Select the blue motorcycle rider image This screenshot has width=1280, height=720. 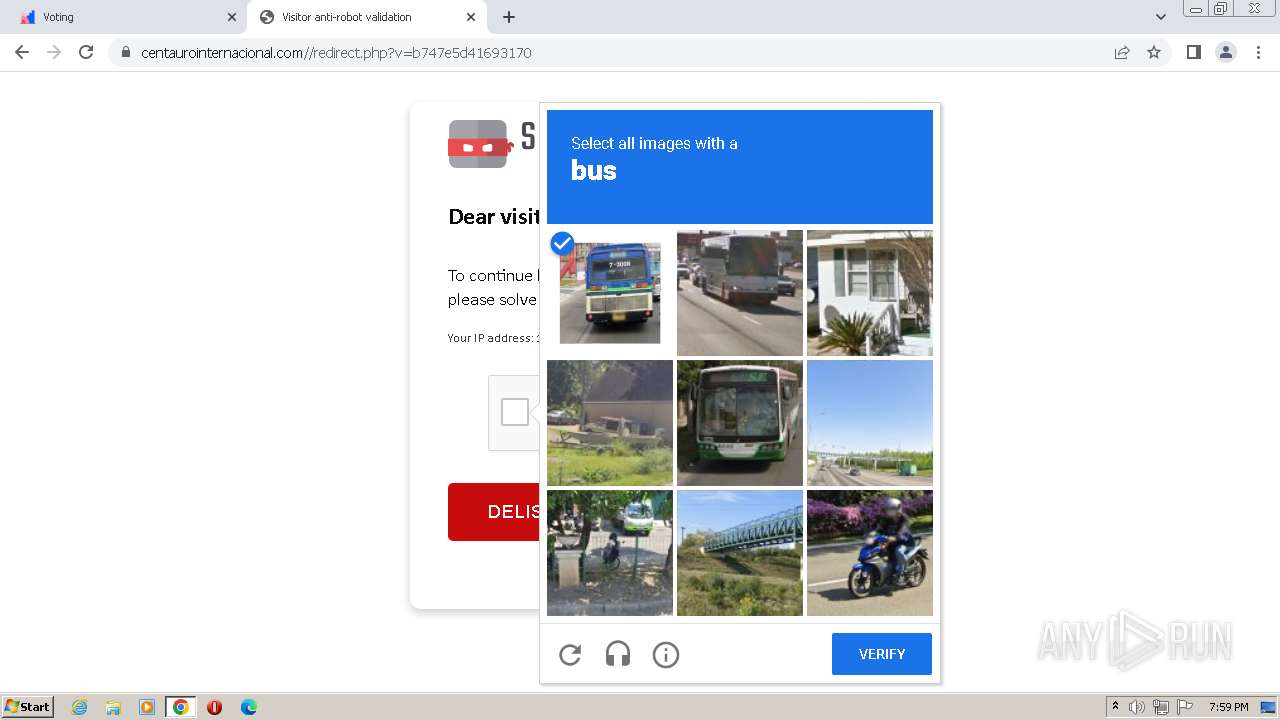[870, 553]
